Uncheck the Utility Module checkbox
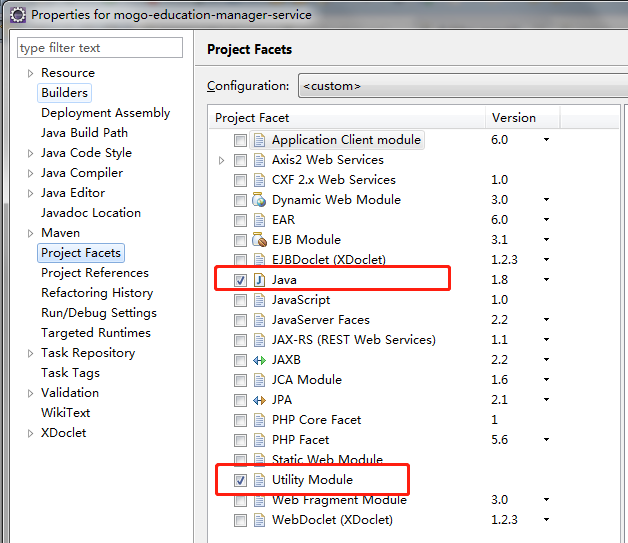This screenshot has height=543, width=628. (x=240, y=480)
